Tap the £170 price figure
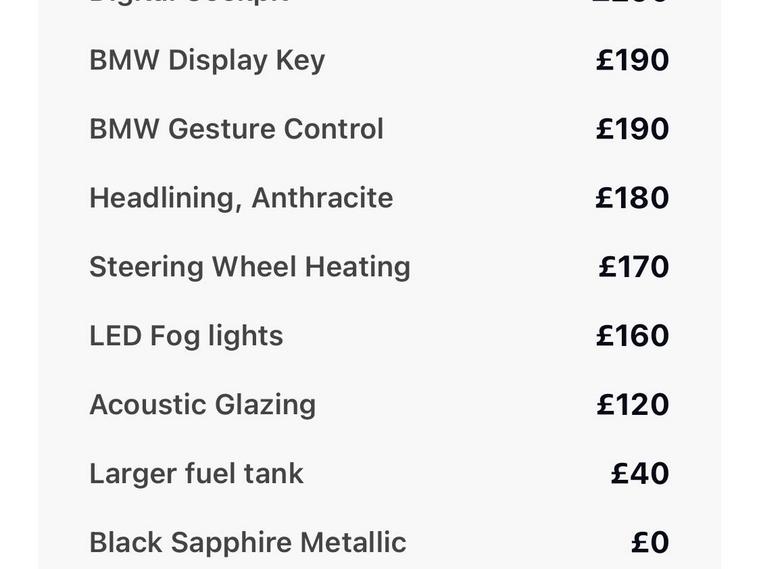The height and width of the screenshot is (569, 759). pos(634,267)
